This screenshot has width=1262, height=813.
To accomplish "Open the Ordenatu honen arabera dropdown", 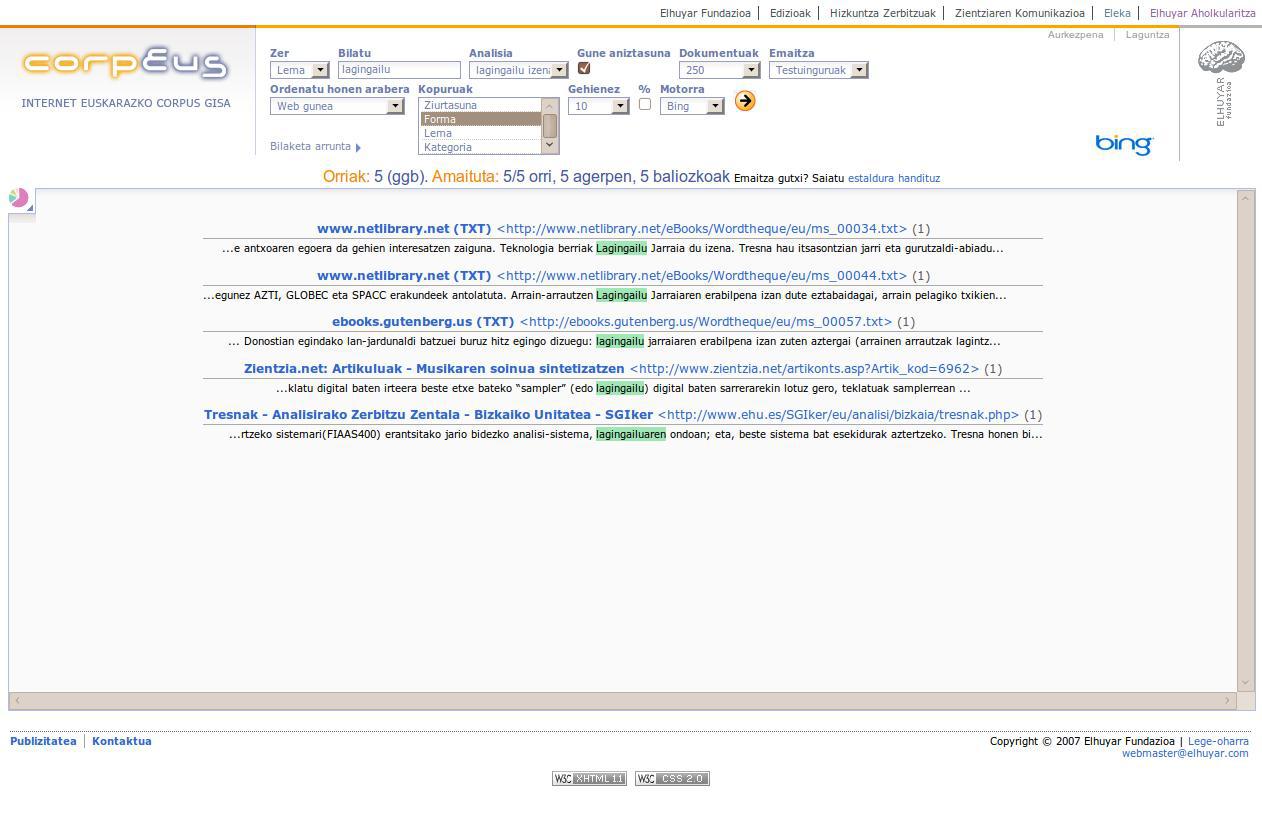I will (x=337, y=106).
